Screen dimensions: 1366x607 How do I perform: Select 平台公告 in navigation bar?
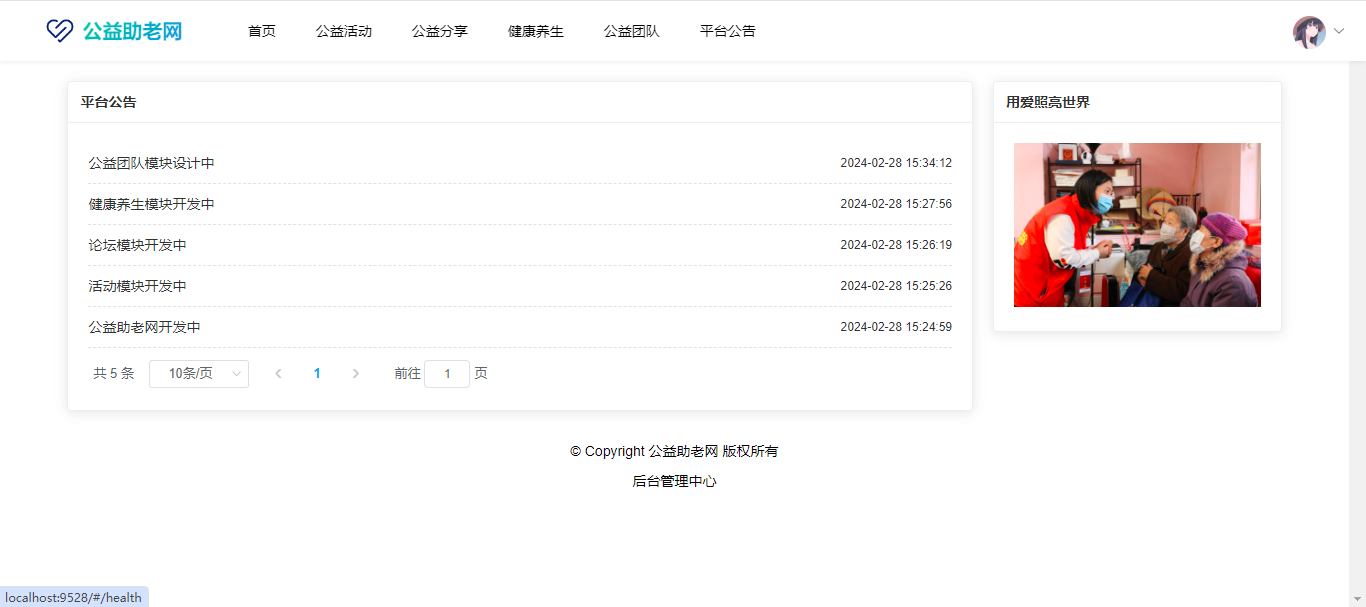pyautogui.click(x=728, y=31)
